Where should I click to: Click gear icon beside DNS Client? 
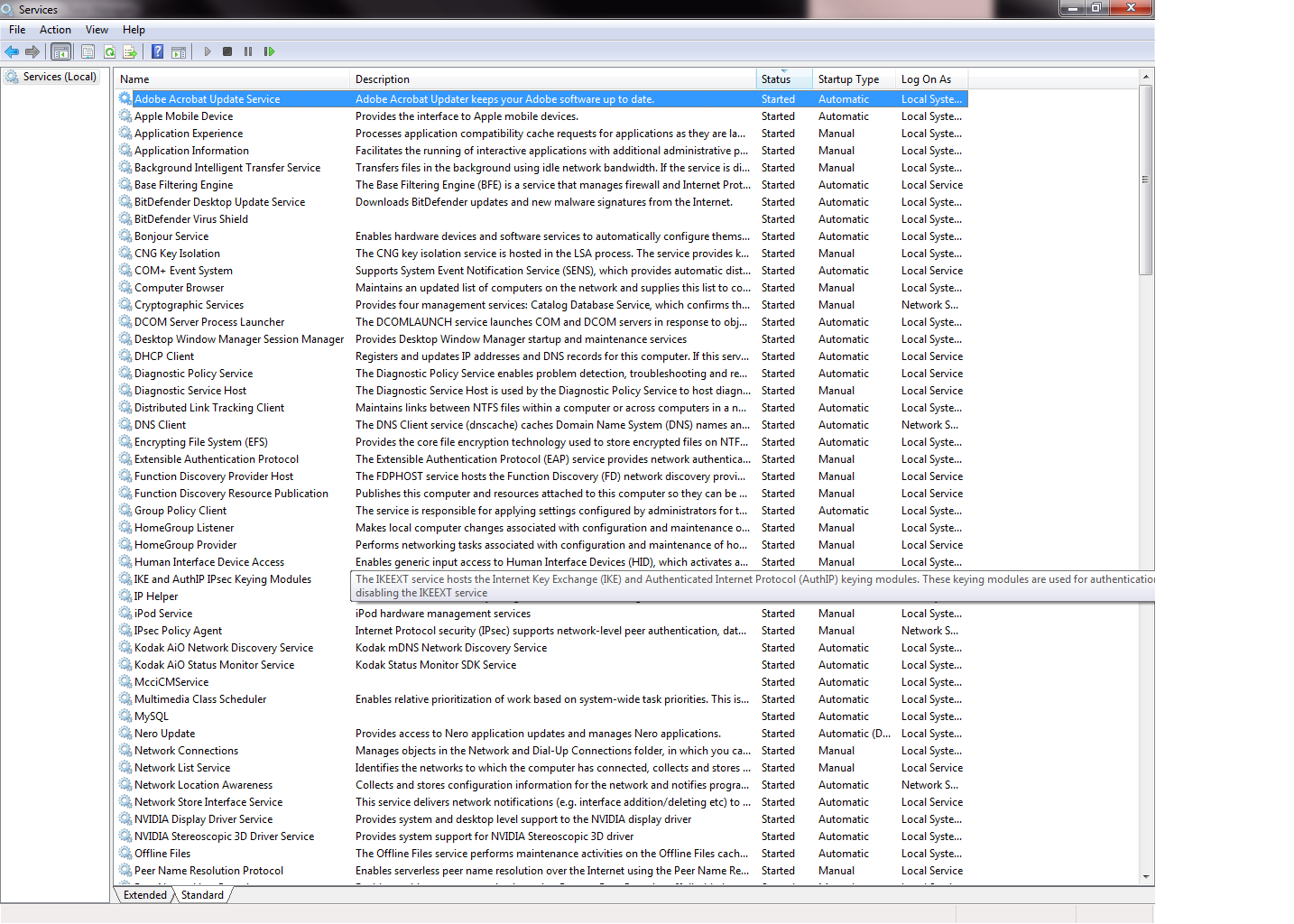pos(125,425)
